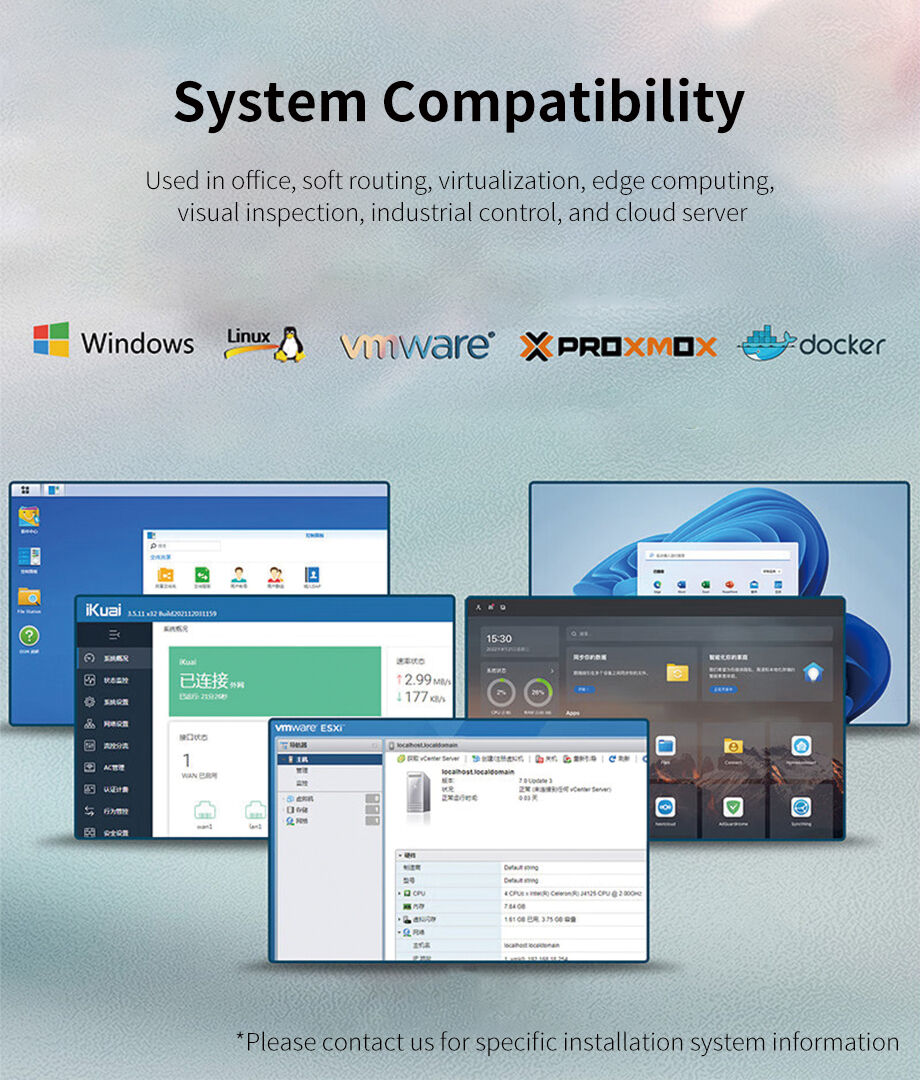The width and height of the screenshot is (920, 1082).
Task: Click the RAM usage circular gauge
Action: (x=536, y=692)
